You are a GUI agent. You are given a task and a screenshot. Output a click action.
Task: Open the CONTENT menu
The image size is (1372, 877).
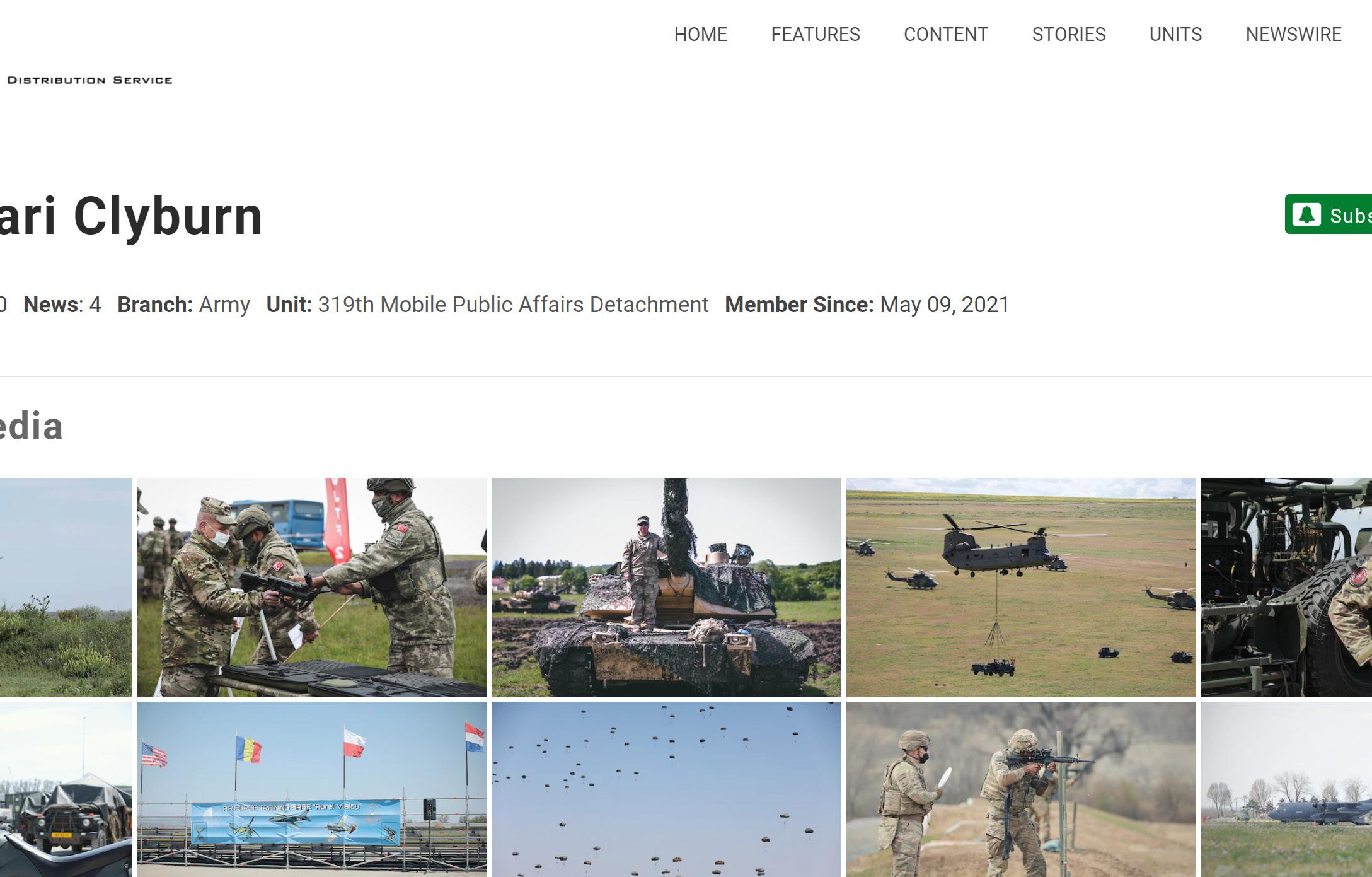tap(945, 34)
